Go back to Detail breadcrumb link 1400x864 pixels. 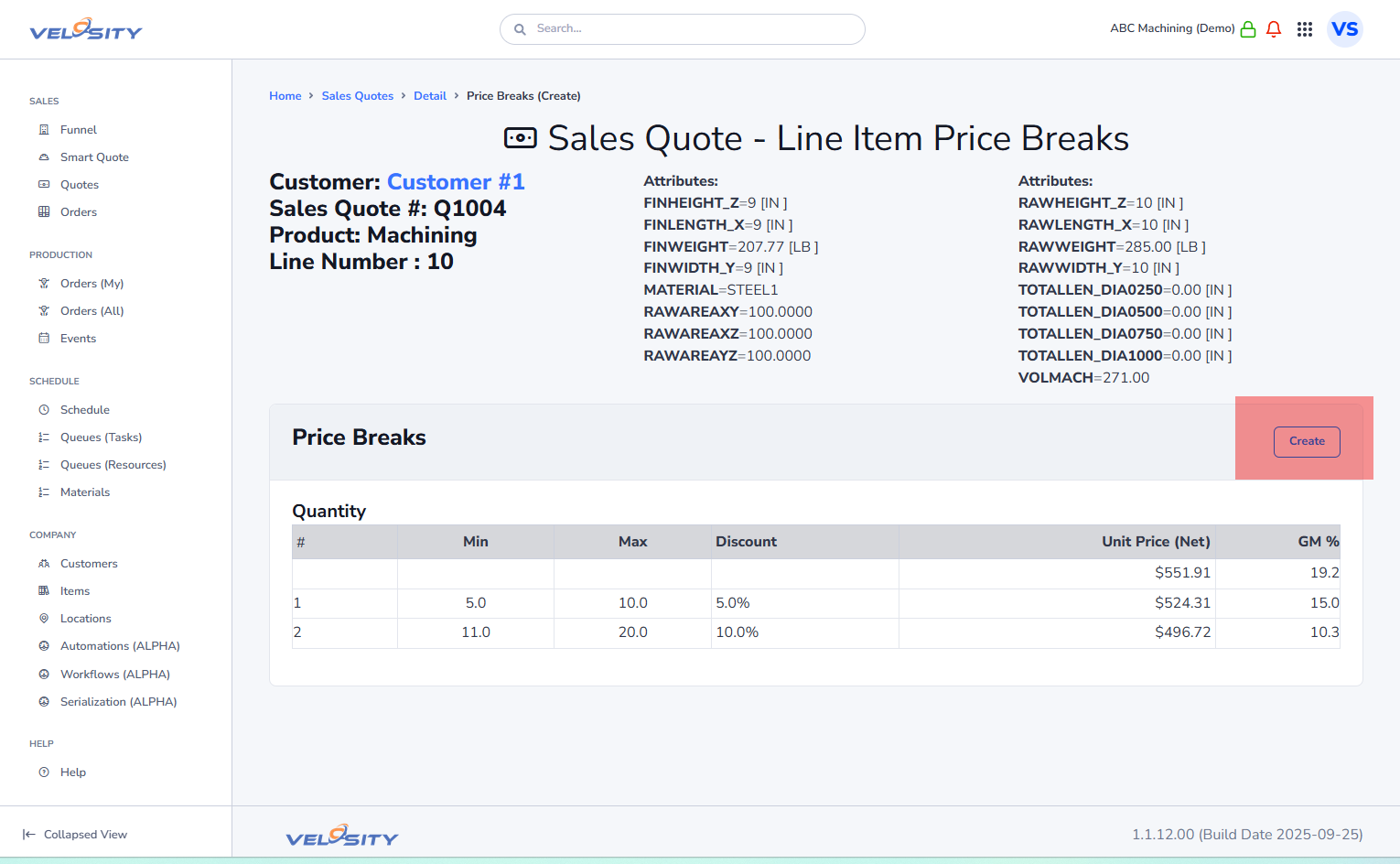click(429, 96)
